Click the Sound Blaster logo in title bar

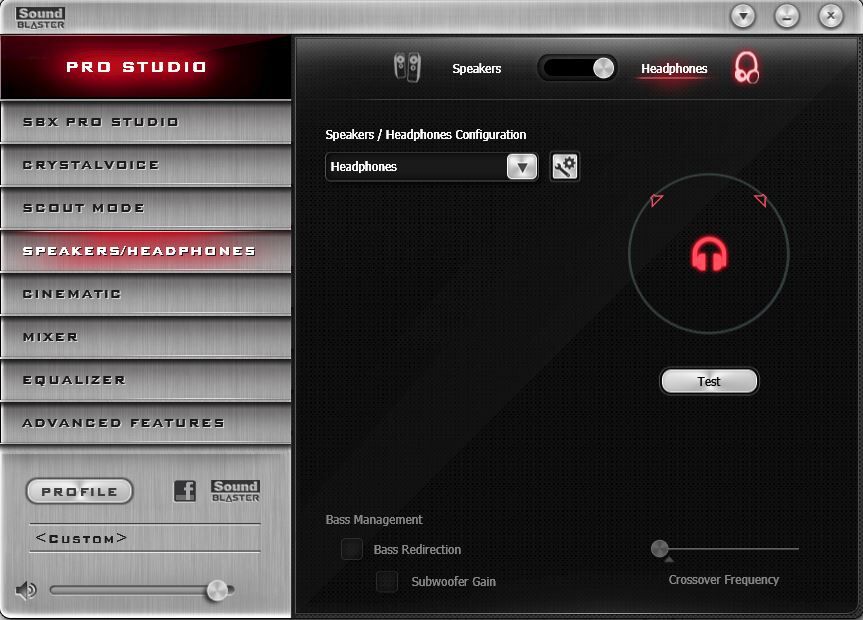coord(40,18)
